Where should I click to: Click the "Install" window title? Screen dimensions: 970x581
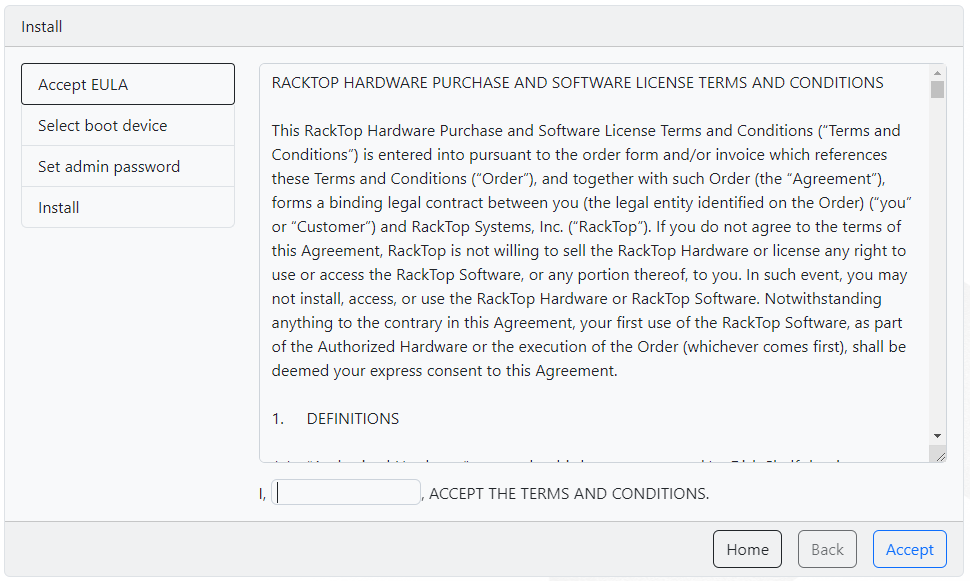pyautogui.click(x=41, y=26)
